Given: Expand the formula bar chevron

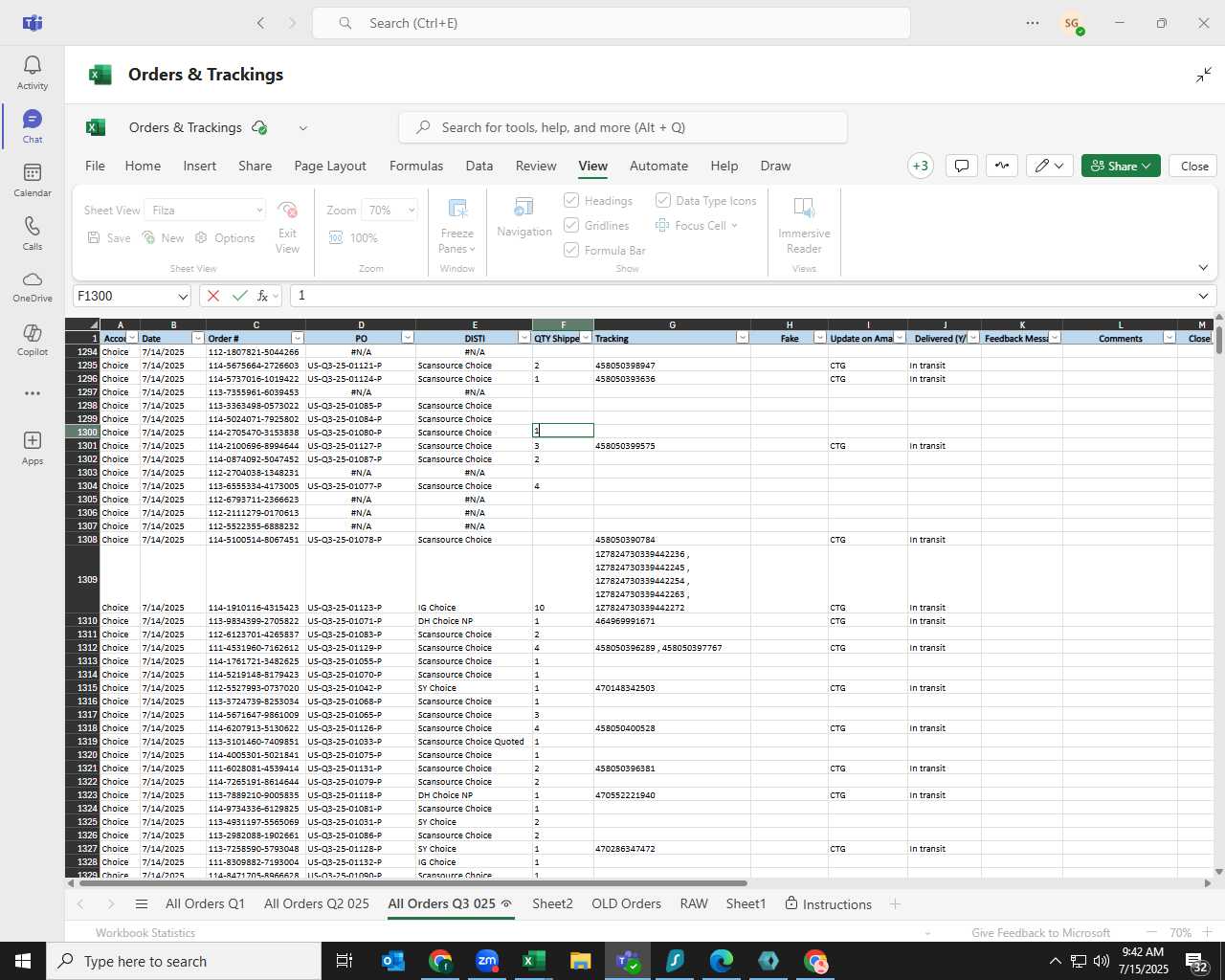Looking at the screenshot, I should 1203,296.
